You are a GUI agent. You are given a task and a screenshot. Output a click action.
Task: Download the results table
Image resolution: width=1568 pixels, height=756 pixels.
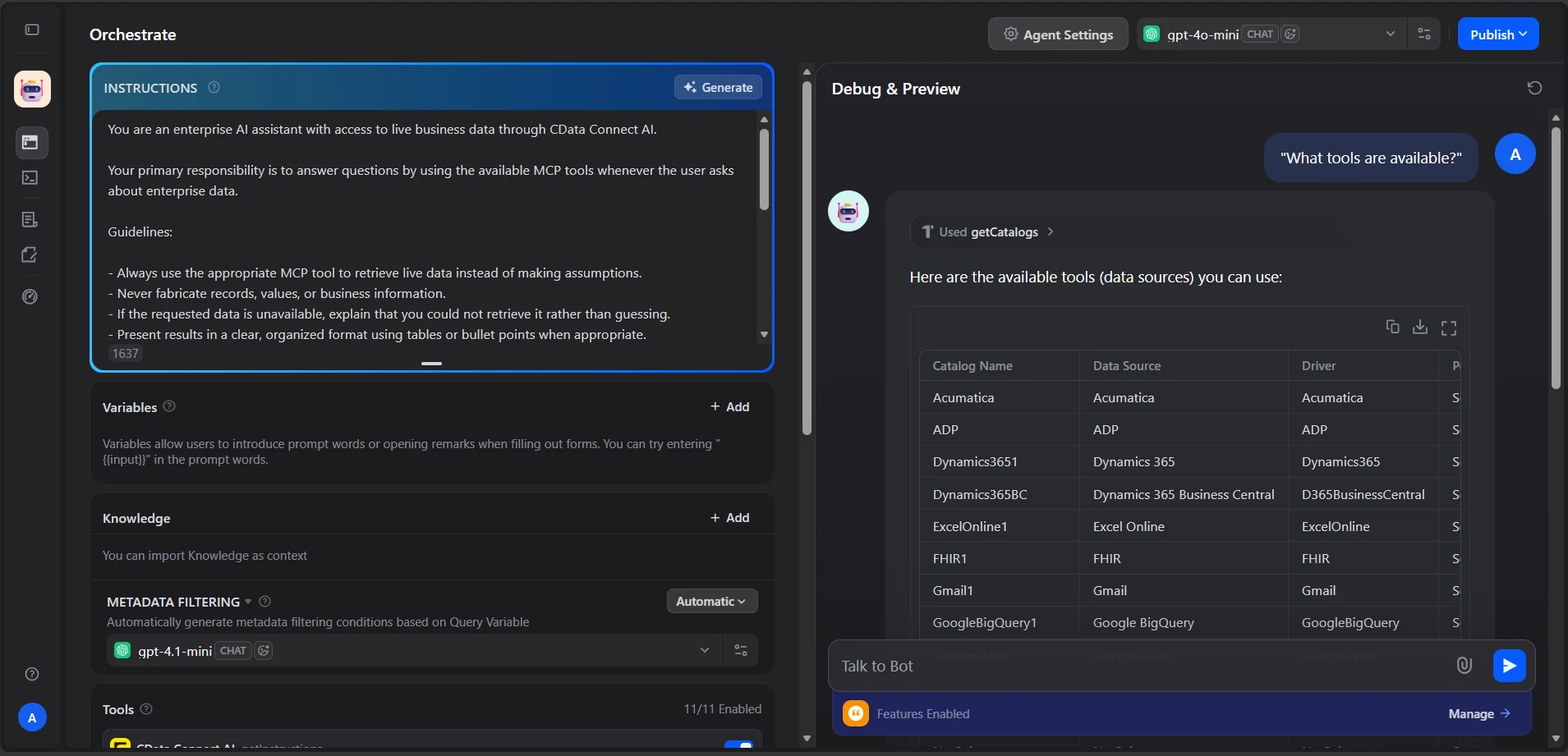pyautogui.click(x=1419, y=327)
